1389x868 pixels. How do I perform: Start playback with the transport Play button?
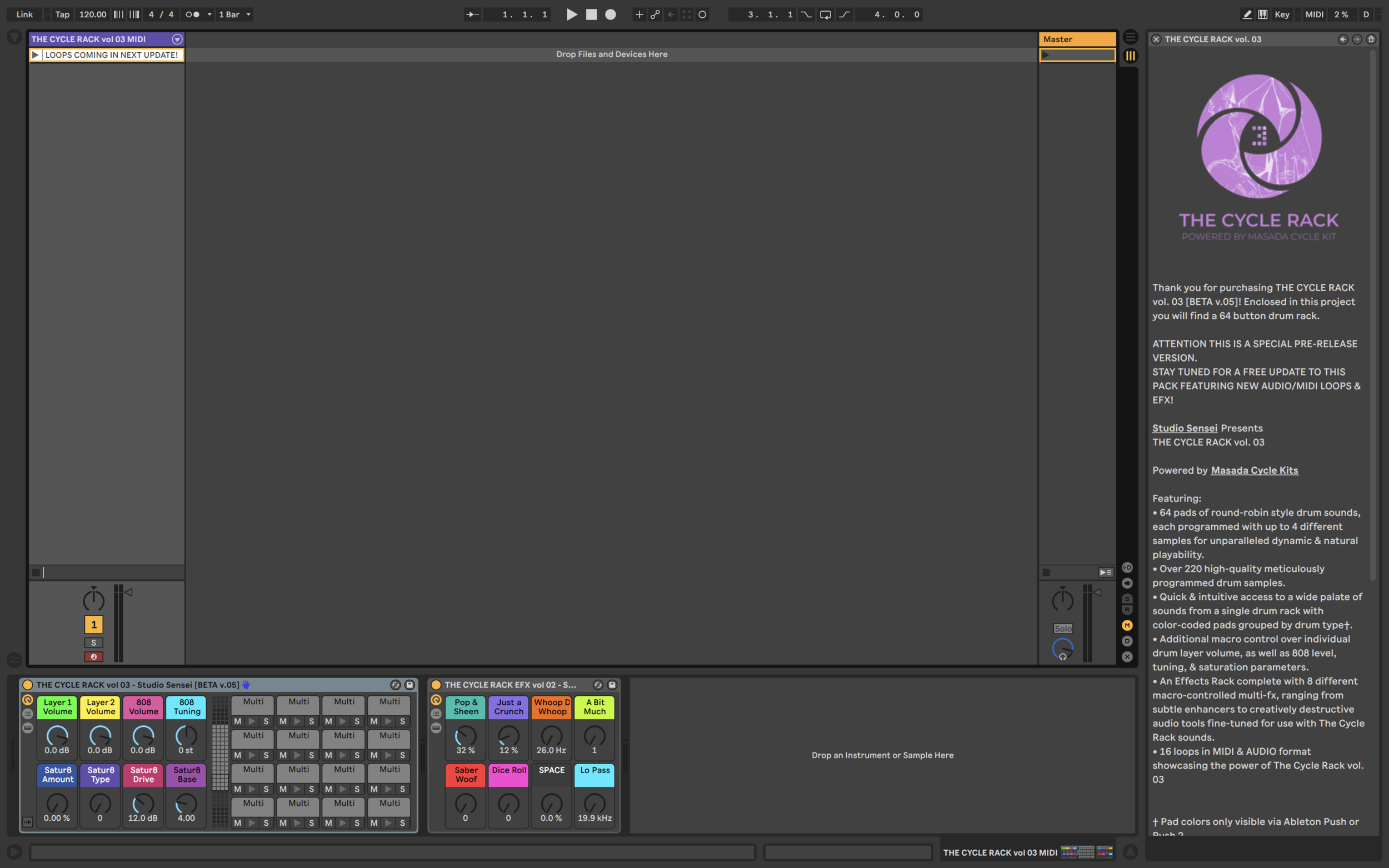[571, 14]
